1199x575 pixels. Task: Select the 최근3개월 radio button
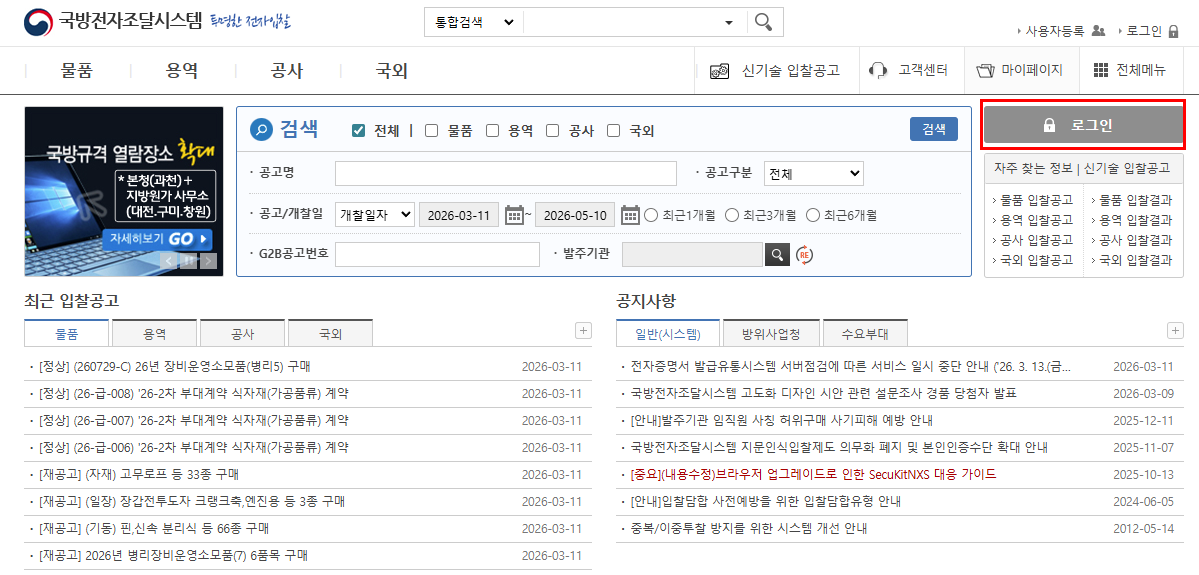(732, 215)
